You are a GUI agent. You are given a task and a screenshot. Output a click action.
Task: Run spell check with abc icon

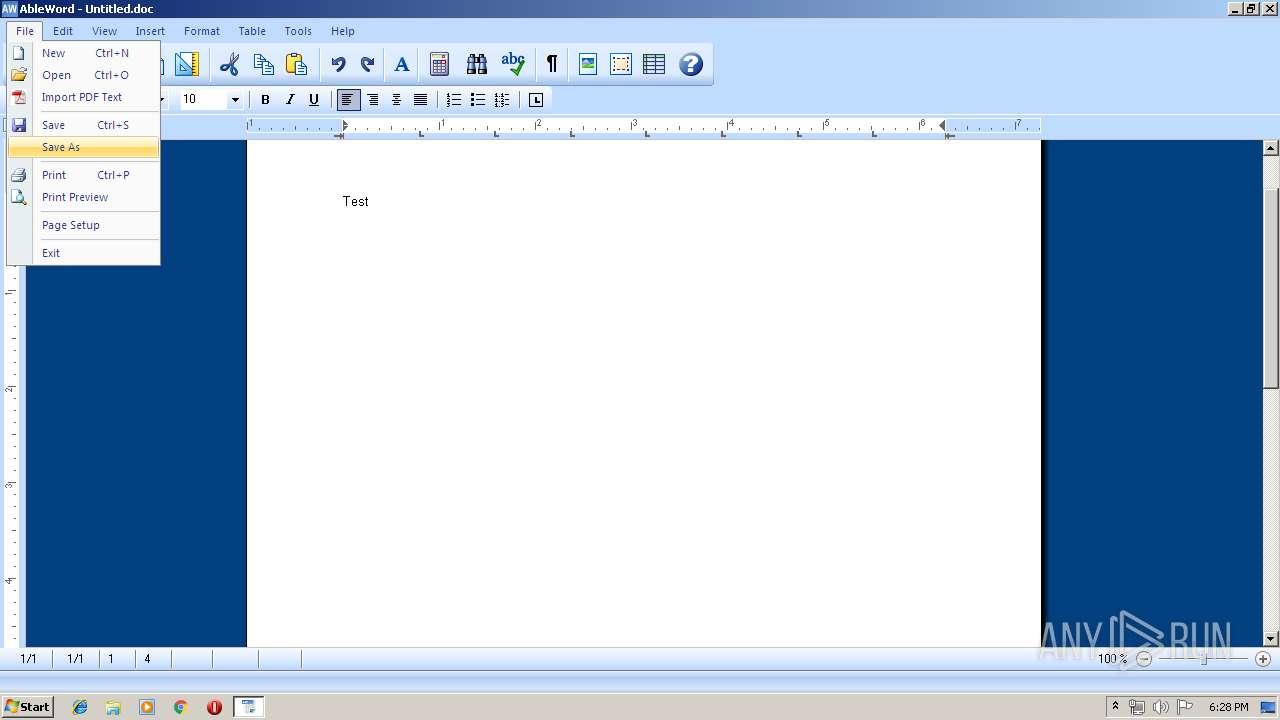(x=513, y=64)
